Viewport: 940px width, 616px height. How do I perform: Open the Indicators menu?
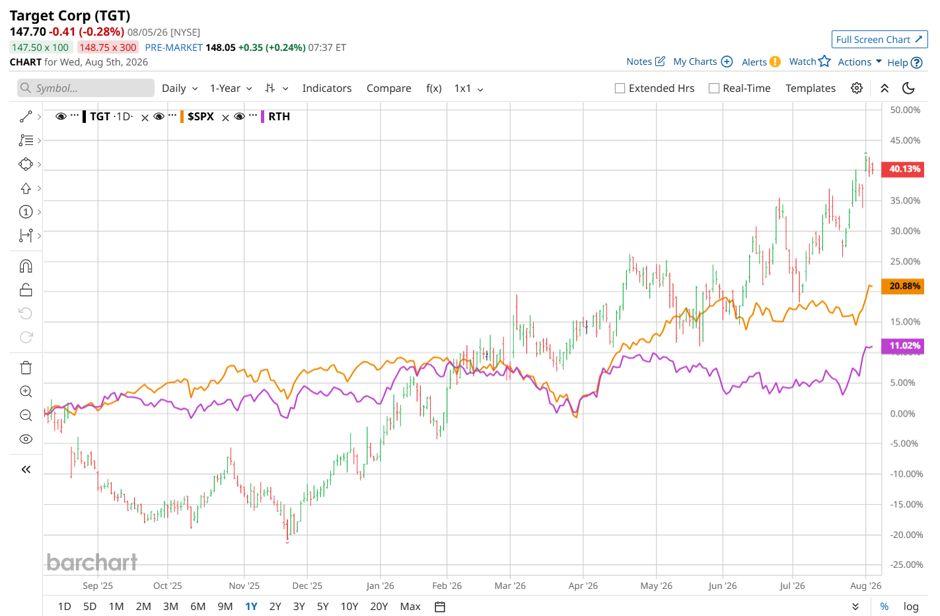click(x=327, y=88)
